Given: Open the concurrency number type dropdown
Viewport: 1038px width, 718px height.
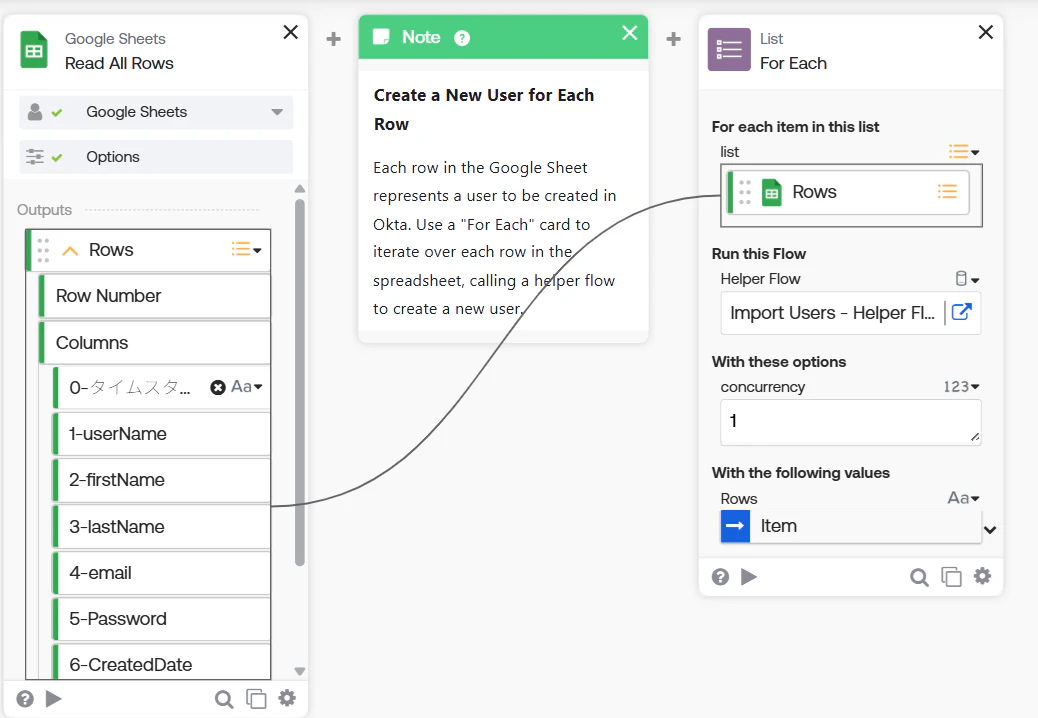Looking at the screenshot, I should (961, 386).
